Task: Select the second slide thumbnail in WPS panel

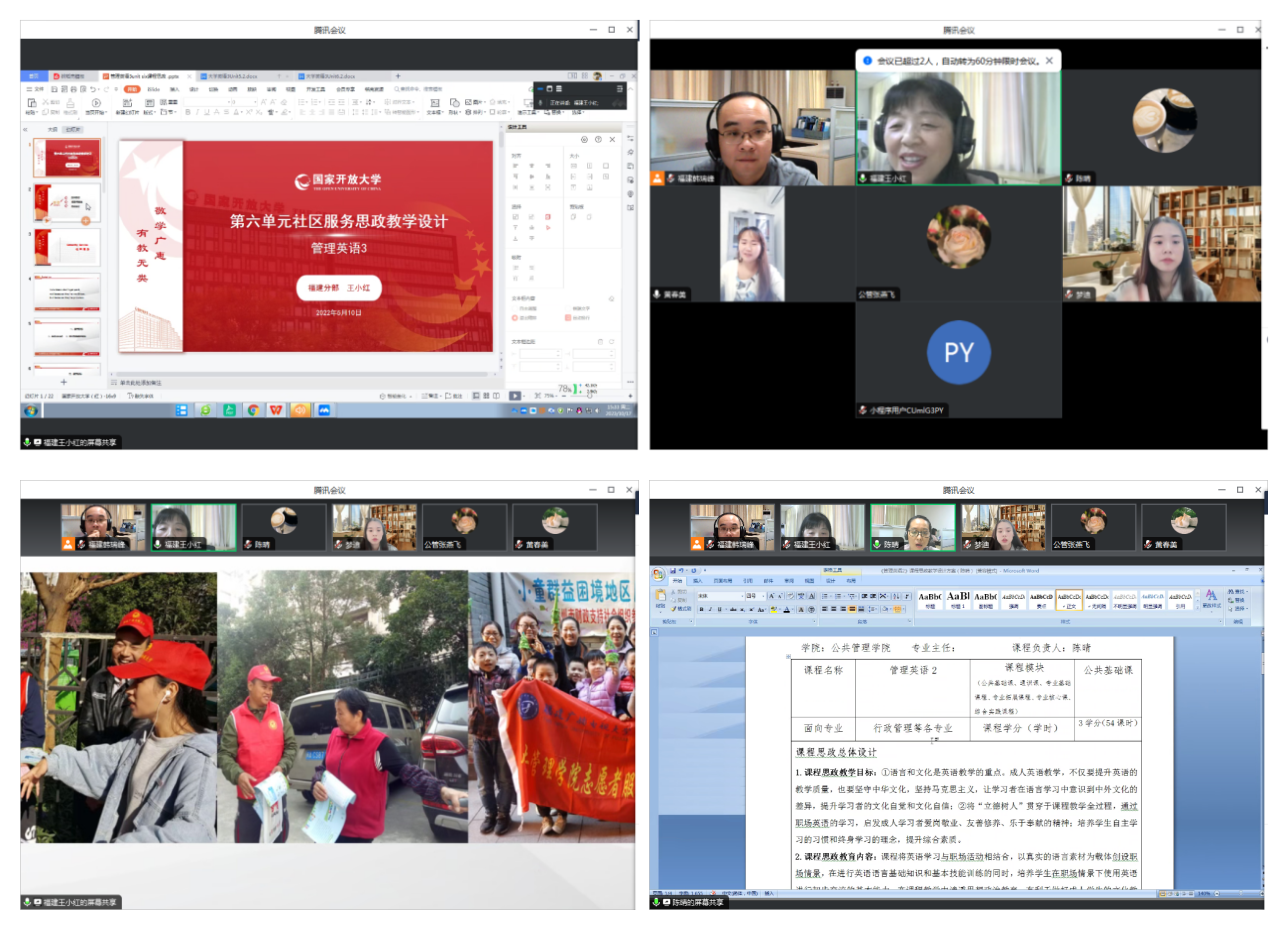Action: click(x=67, y=203)
